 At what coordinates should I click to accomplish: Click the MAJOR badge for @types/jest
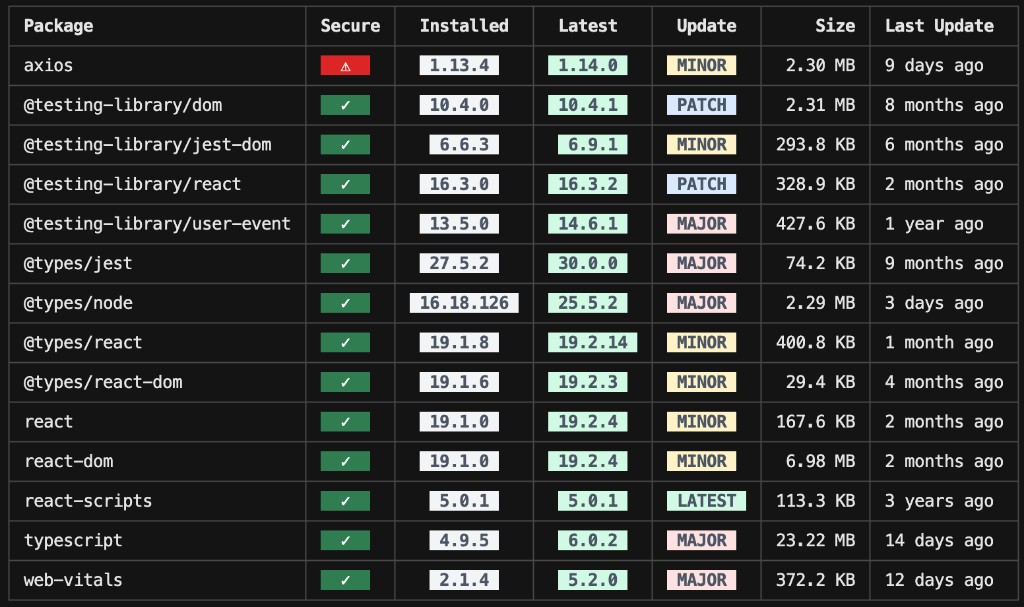tap(701, 263)
